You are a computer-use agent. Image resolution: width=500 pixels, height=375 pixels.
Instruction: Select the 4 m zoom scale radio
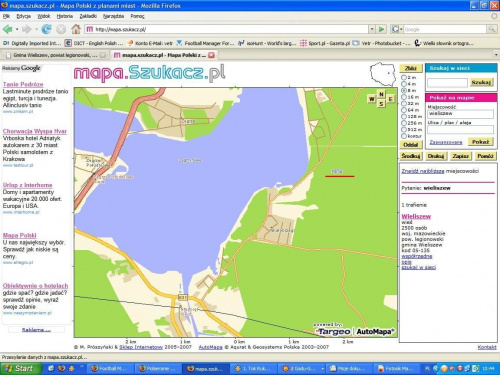404,84
